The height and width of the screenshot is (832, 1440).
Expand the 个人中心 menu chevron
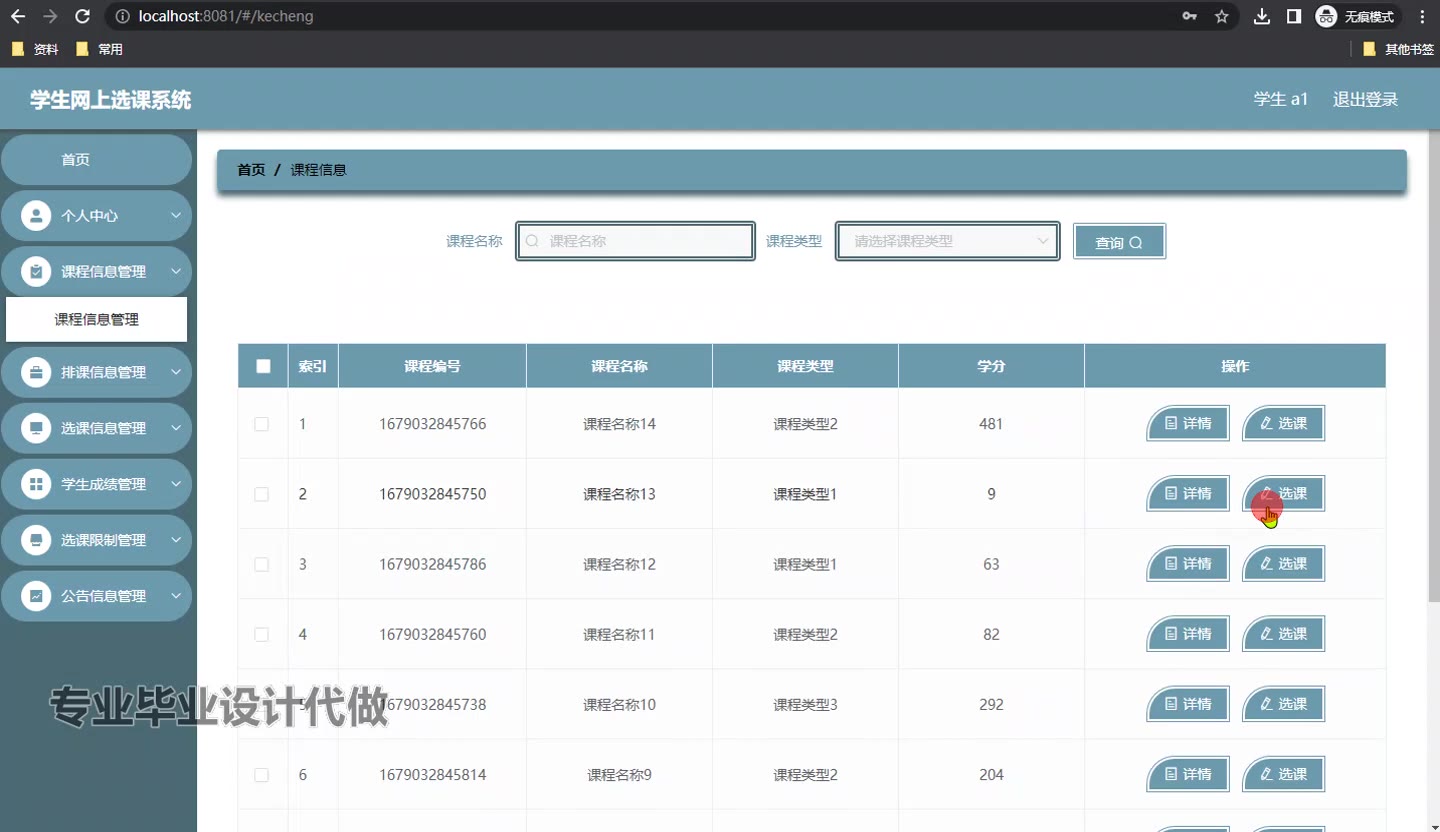coord(176,216)
